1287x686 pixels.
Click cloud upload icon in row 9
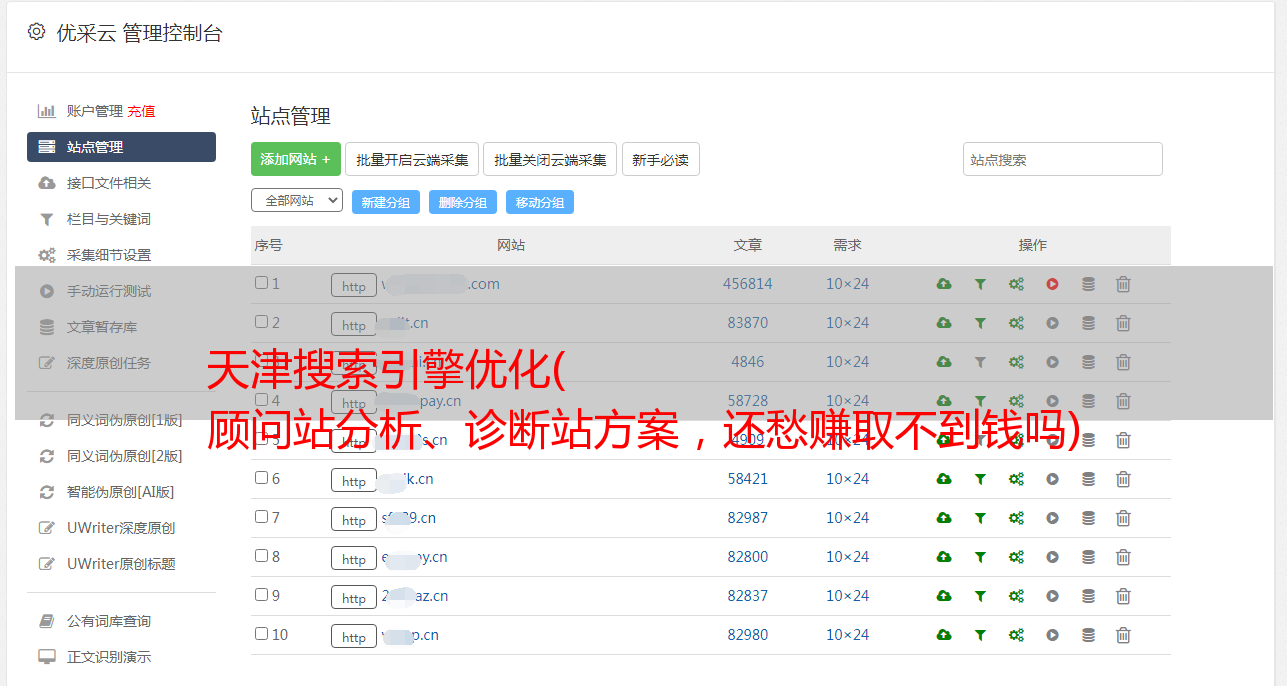[944, 596]
